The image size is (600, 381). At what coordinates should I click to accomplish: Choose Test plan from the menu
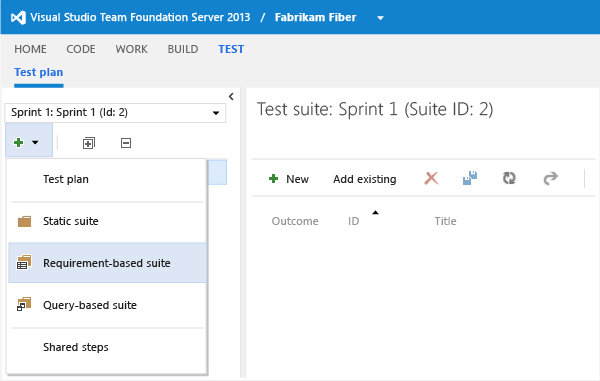coord(107,179)
